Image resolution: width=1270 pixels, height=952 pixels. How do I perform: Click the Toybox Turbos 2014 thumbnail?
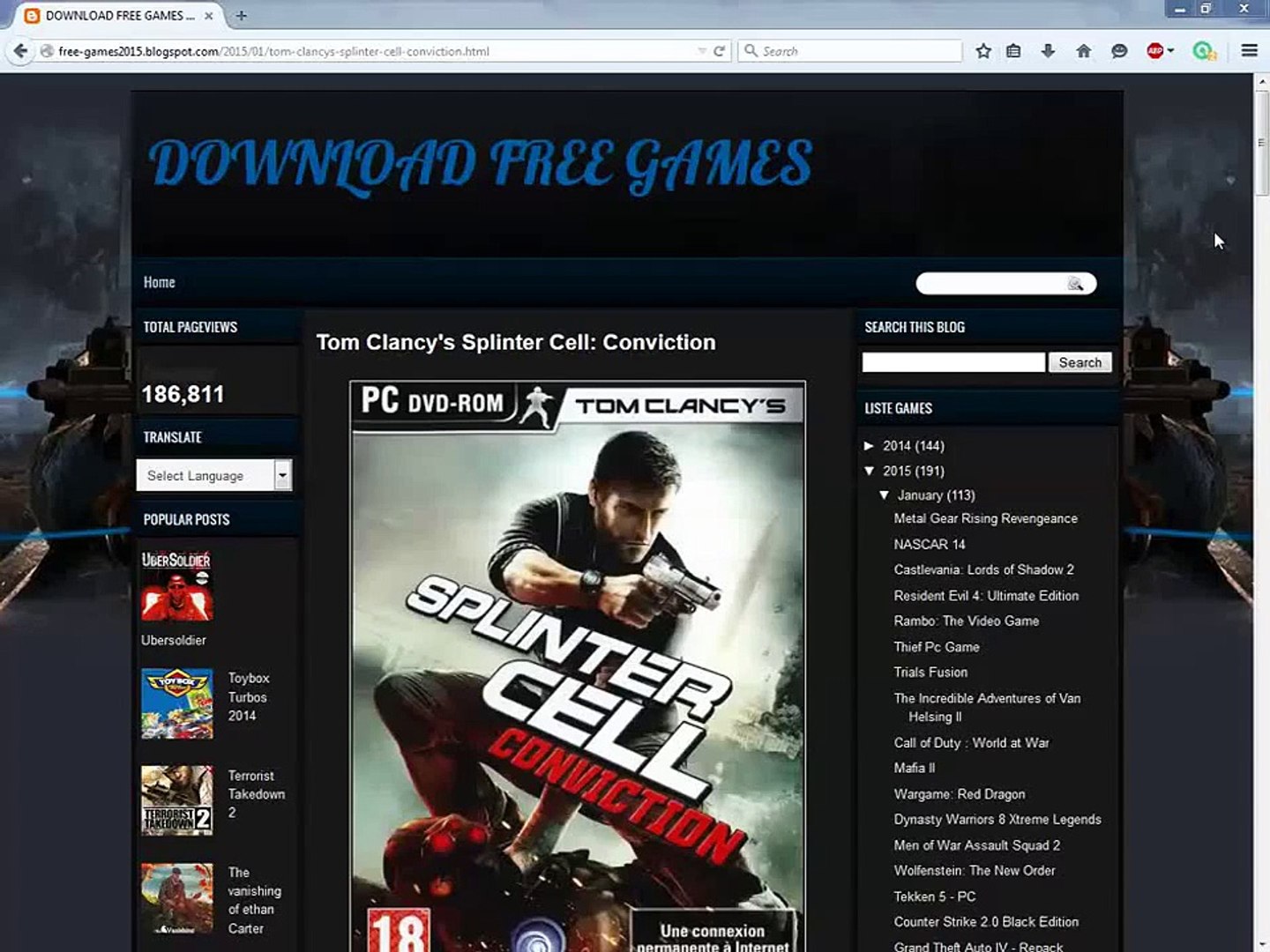click(x=177, y=703)
